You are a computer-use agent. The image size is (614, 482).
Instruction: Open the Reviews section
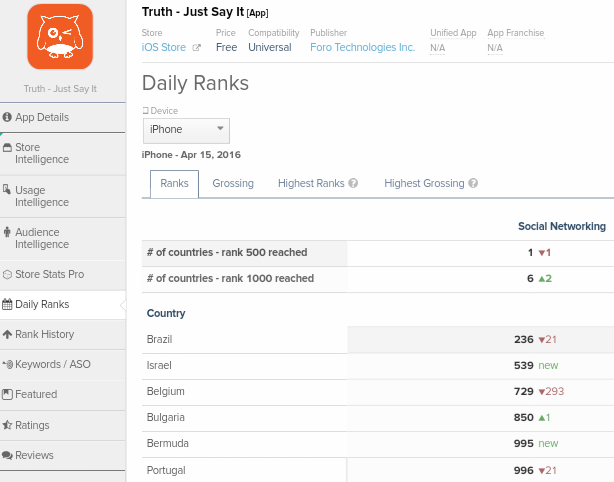click(63, 455)
